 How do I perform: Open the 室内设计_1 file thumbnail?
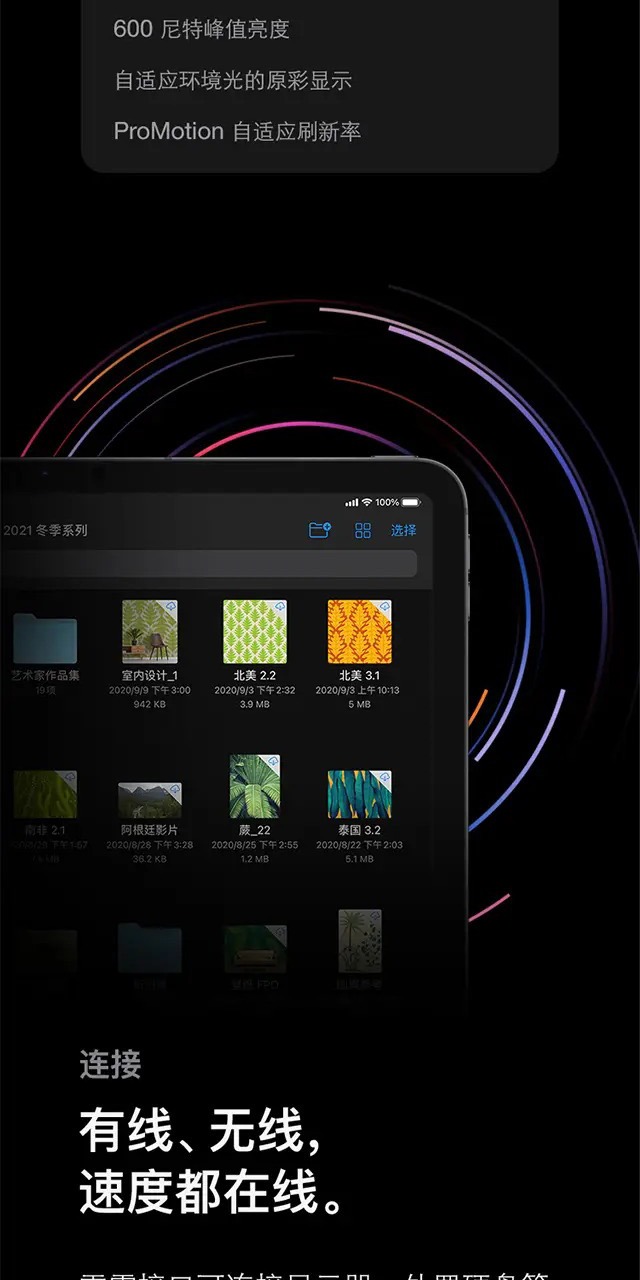(x=149, y=631)
